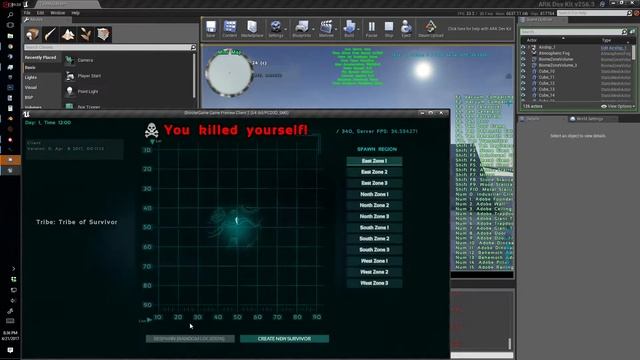
Task: Open Windows taskbar search icon
Action: pyautogui.click(x=10, y=15)
